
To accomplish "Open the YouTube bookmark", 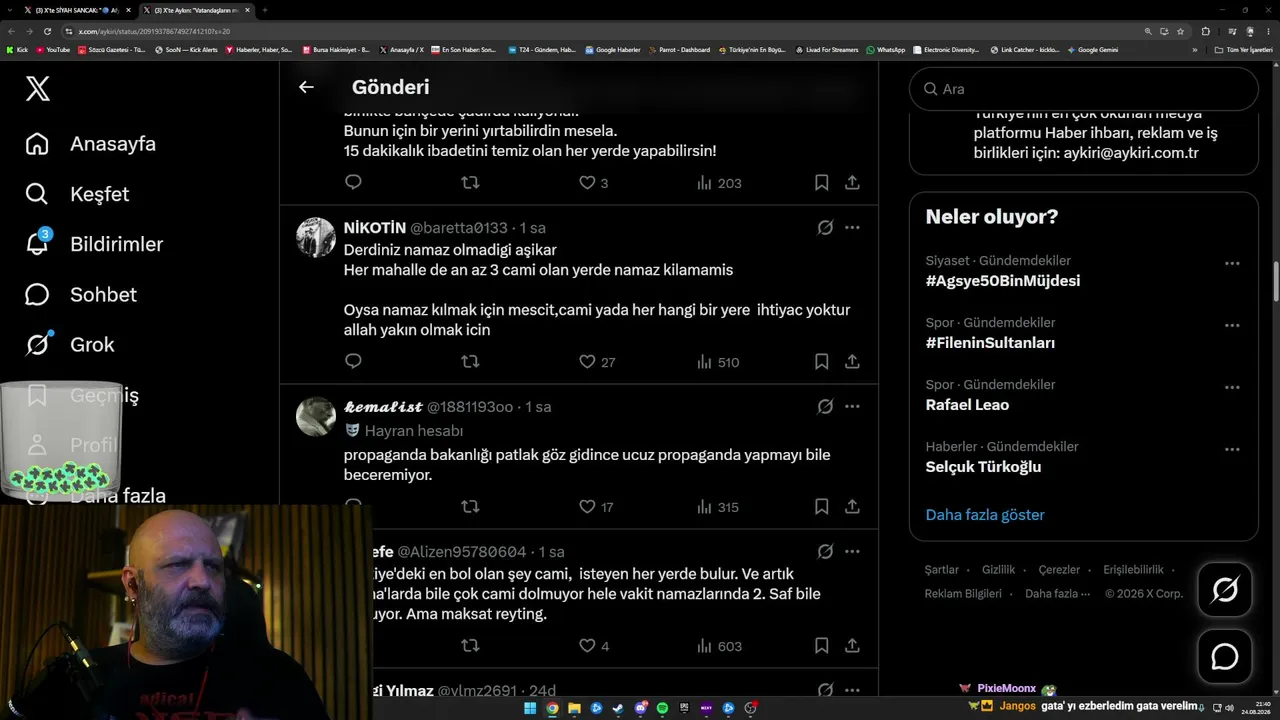I will click(x=53, y=50).
